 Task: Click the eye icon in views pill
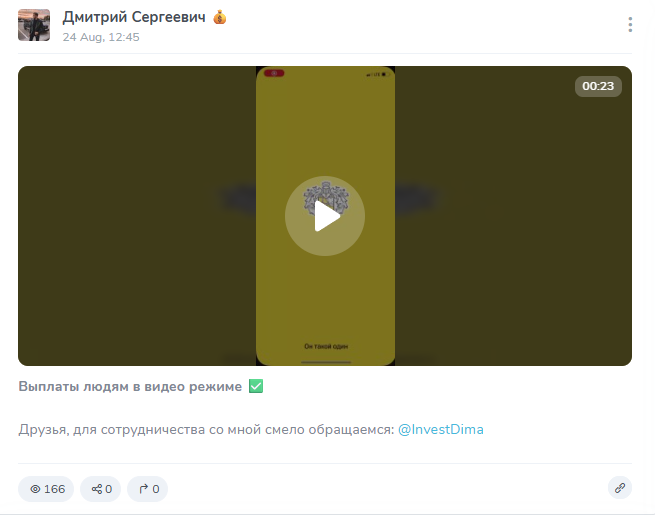tap(35, 489)
